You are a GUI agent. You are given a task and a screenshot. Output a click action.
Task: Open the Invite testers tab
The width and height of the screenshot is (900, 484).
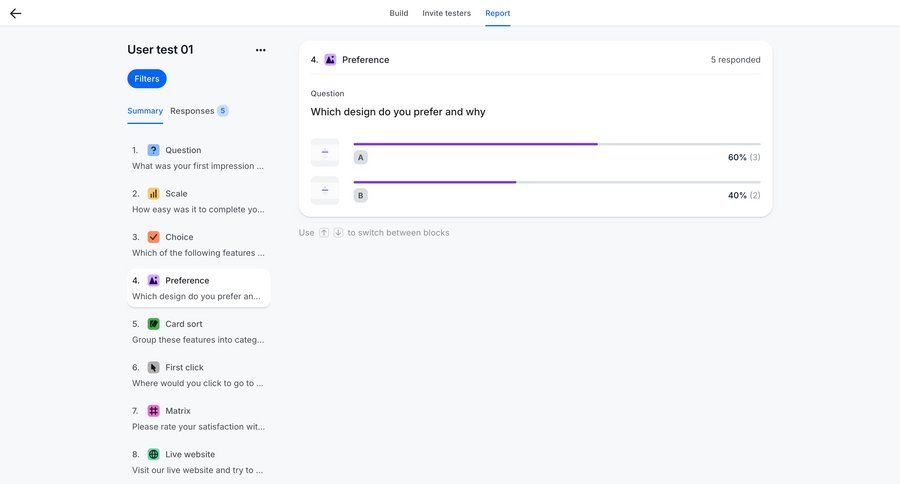click(446, 13)
